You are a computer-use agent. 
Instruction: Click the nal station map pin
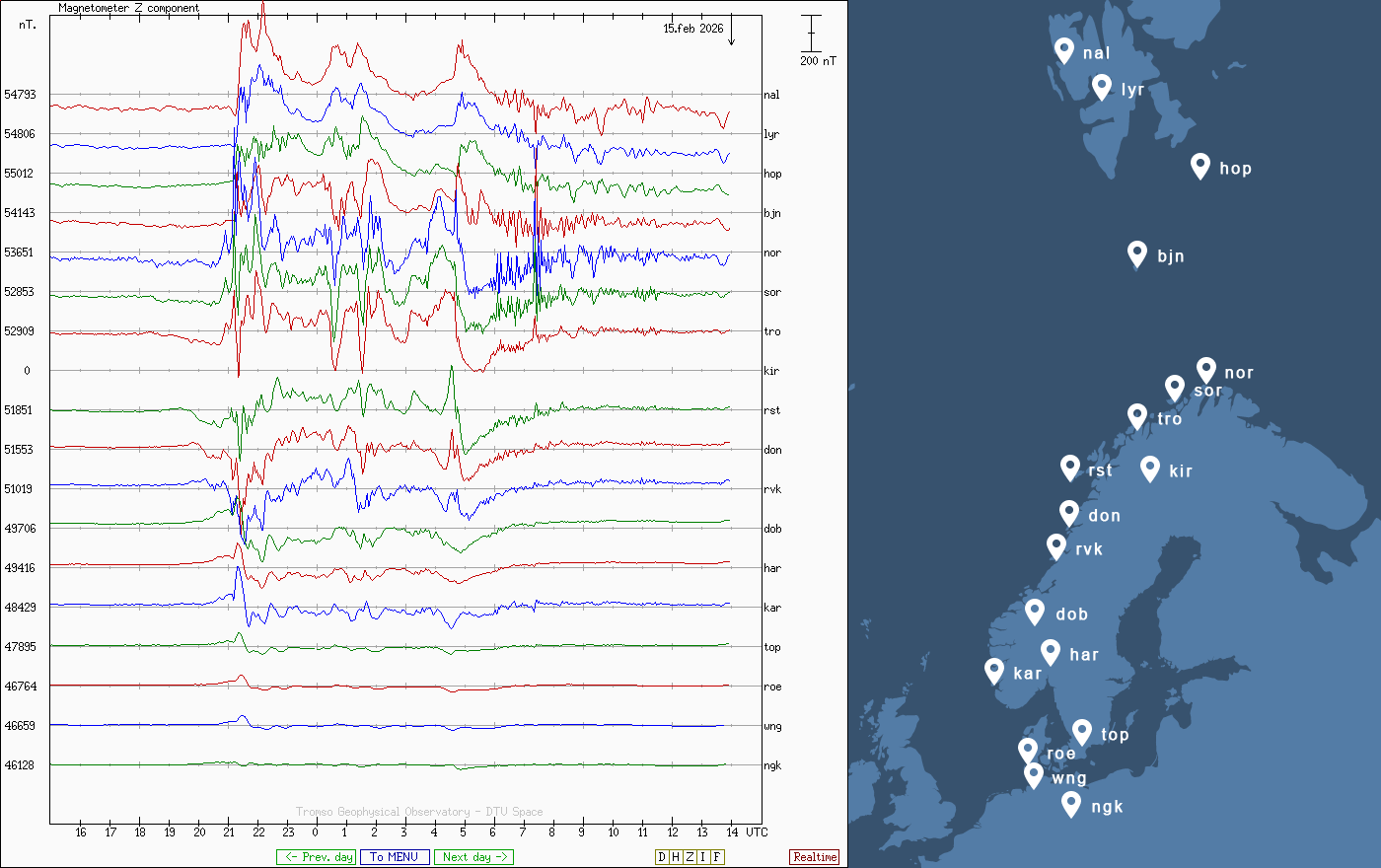tap(1063, 50)
